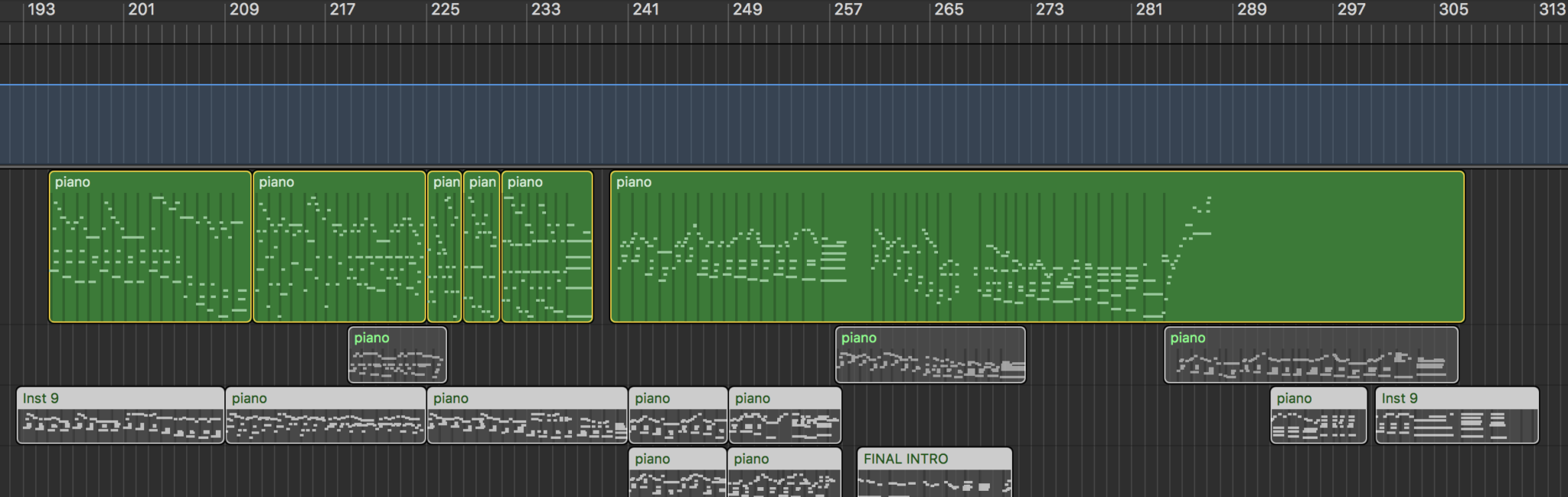This screenshot has height=497, width=1568.
Task: Select dark gray piano region starting near bar 257
Action: pos(930,355)
